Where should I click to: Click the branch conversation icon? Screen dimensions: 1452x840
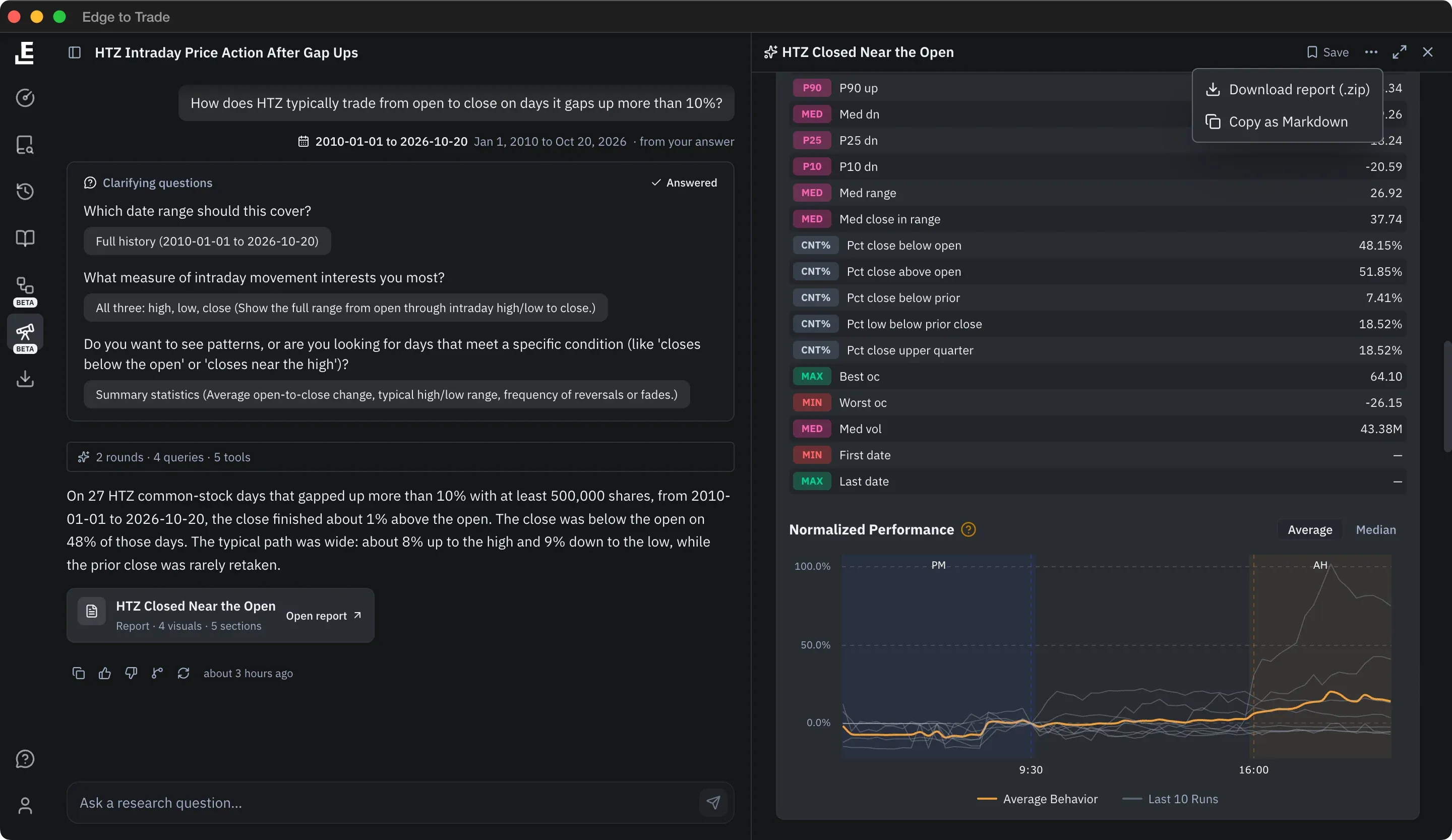point(157,673)
